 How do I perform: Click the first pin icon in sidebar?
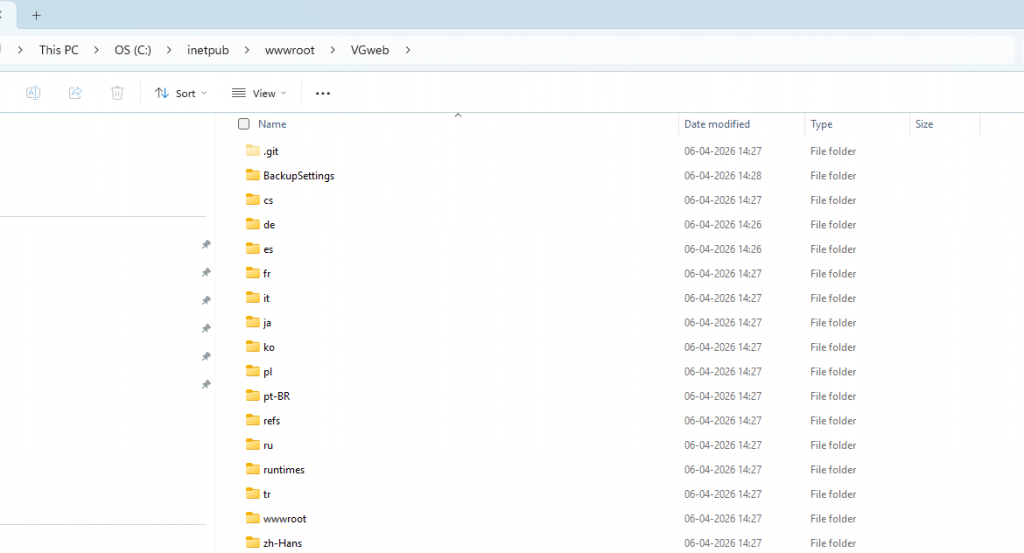[206, 245]
